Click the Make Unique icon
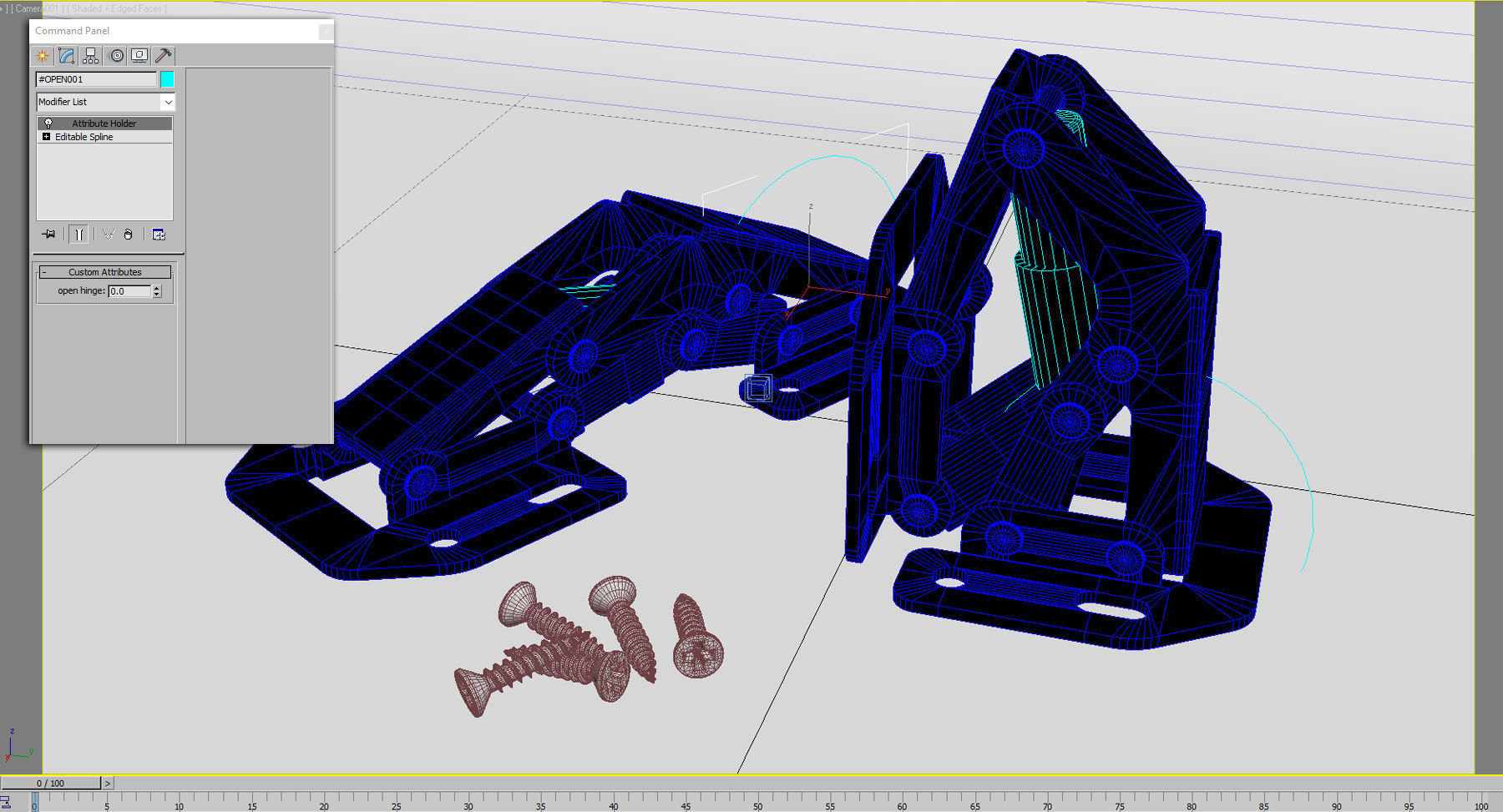1503x812 pixels. click(108, 235)
